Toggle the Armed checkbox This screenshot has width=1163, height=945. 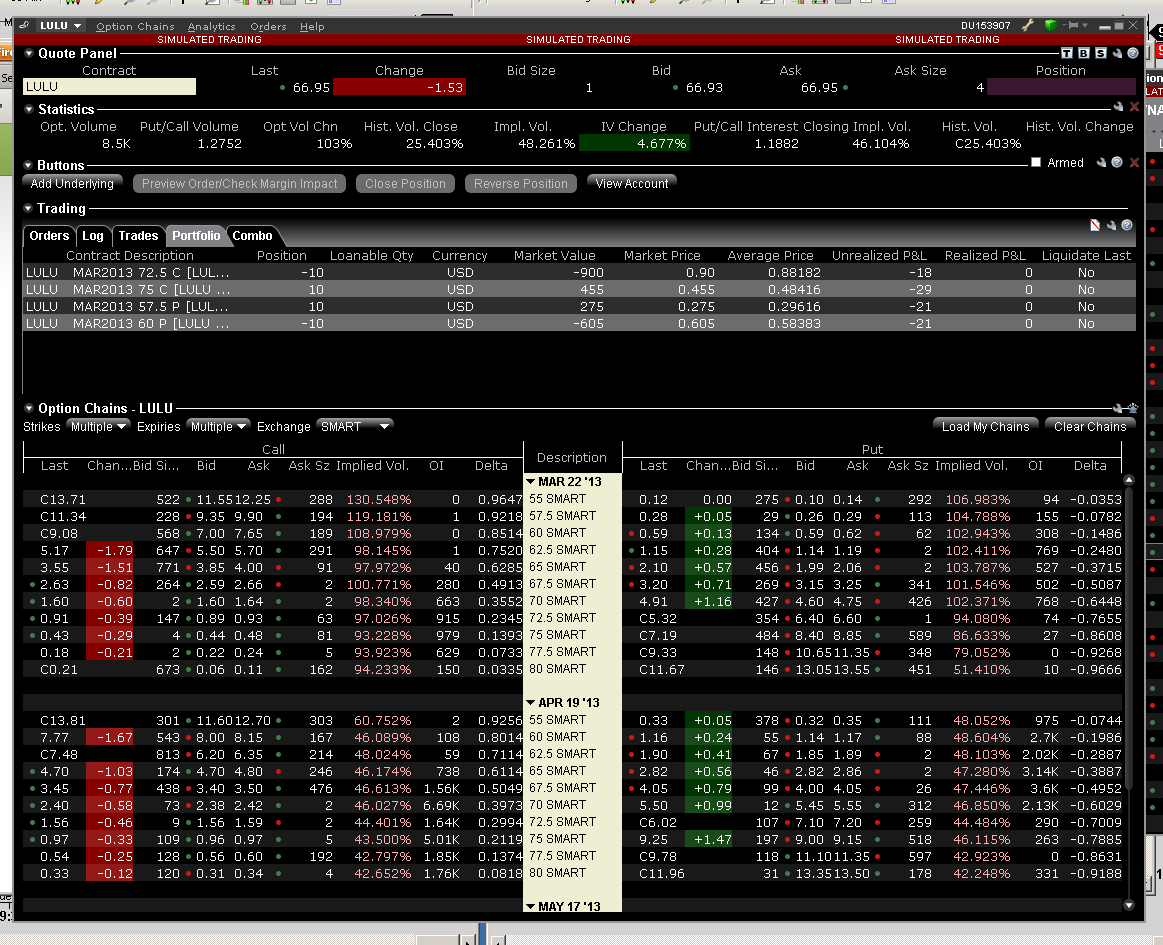click(1036, 162)
